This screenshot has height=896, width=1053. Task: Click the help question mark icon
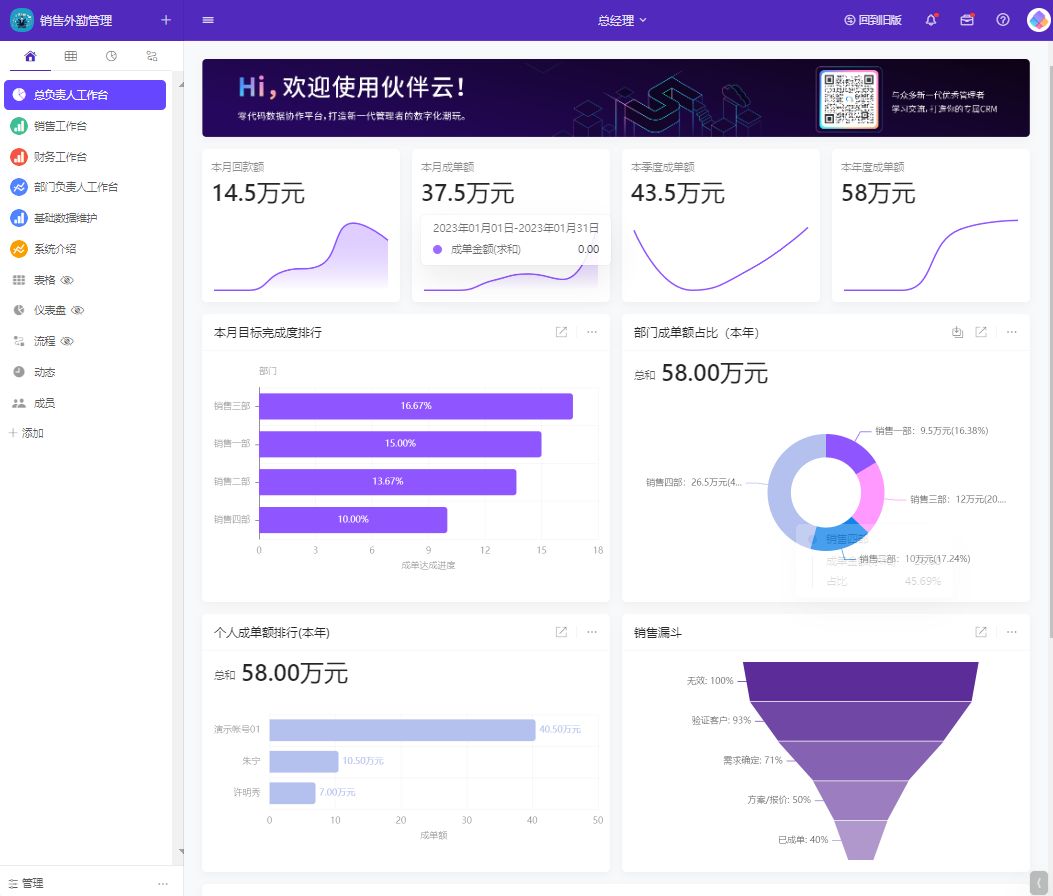pos(1002,20)
